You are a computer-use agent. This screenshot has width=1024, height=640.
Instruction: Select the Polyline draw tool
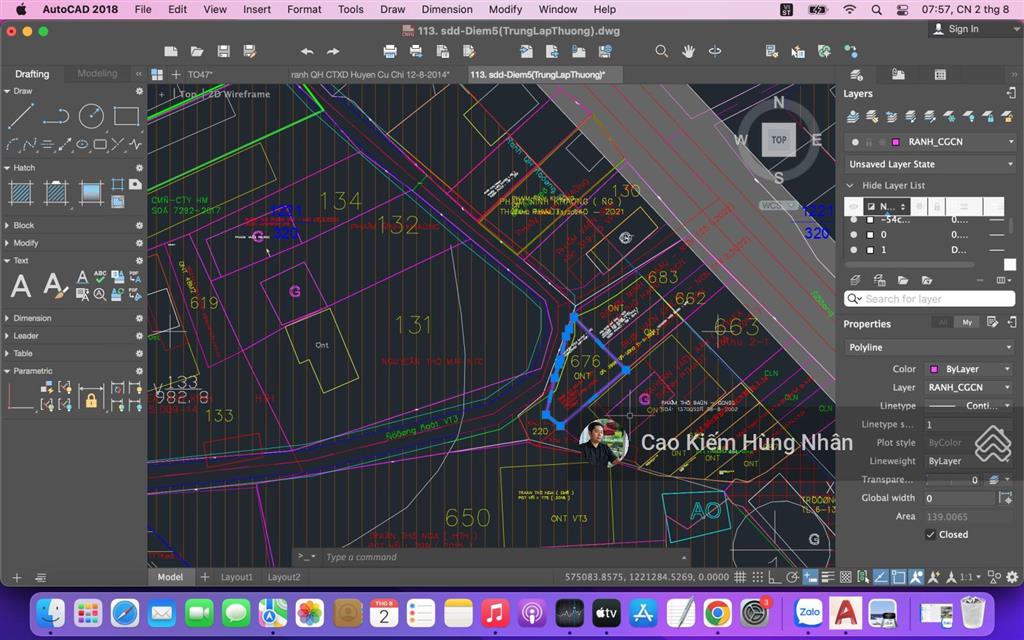pyautogui.click(x=56, y=116)
